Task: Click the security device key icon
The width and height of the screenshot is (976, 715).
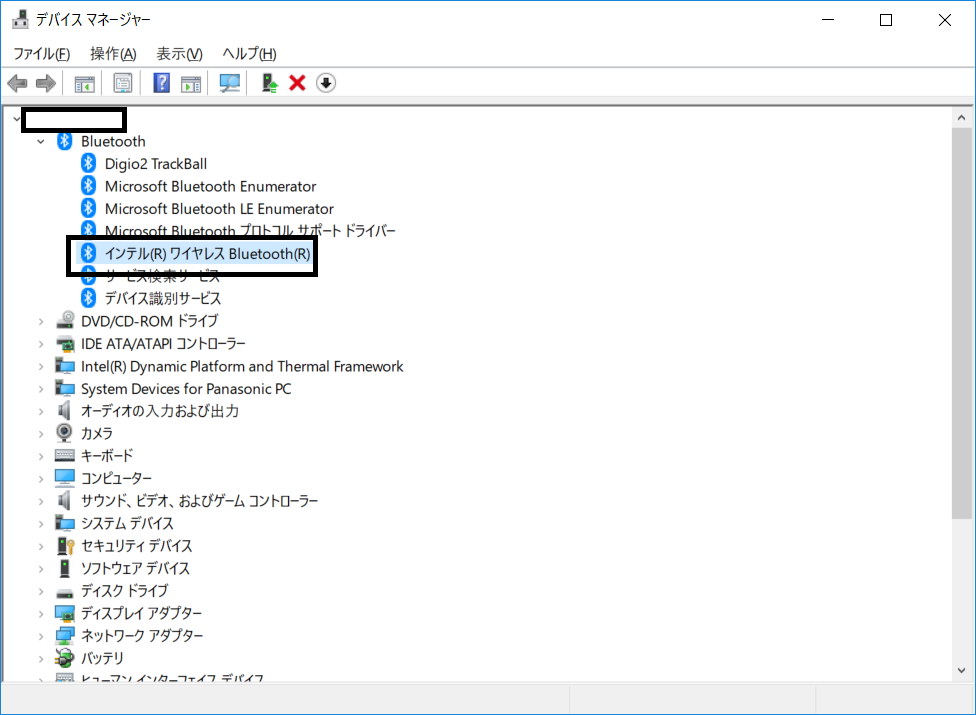Action: tap(65, 546)
